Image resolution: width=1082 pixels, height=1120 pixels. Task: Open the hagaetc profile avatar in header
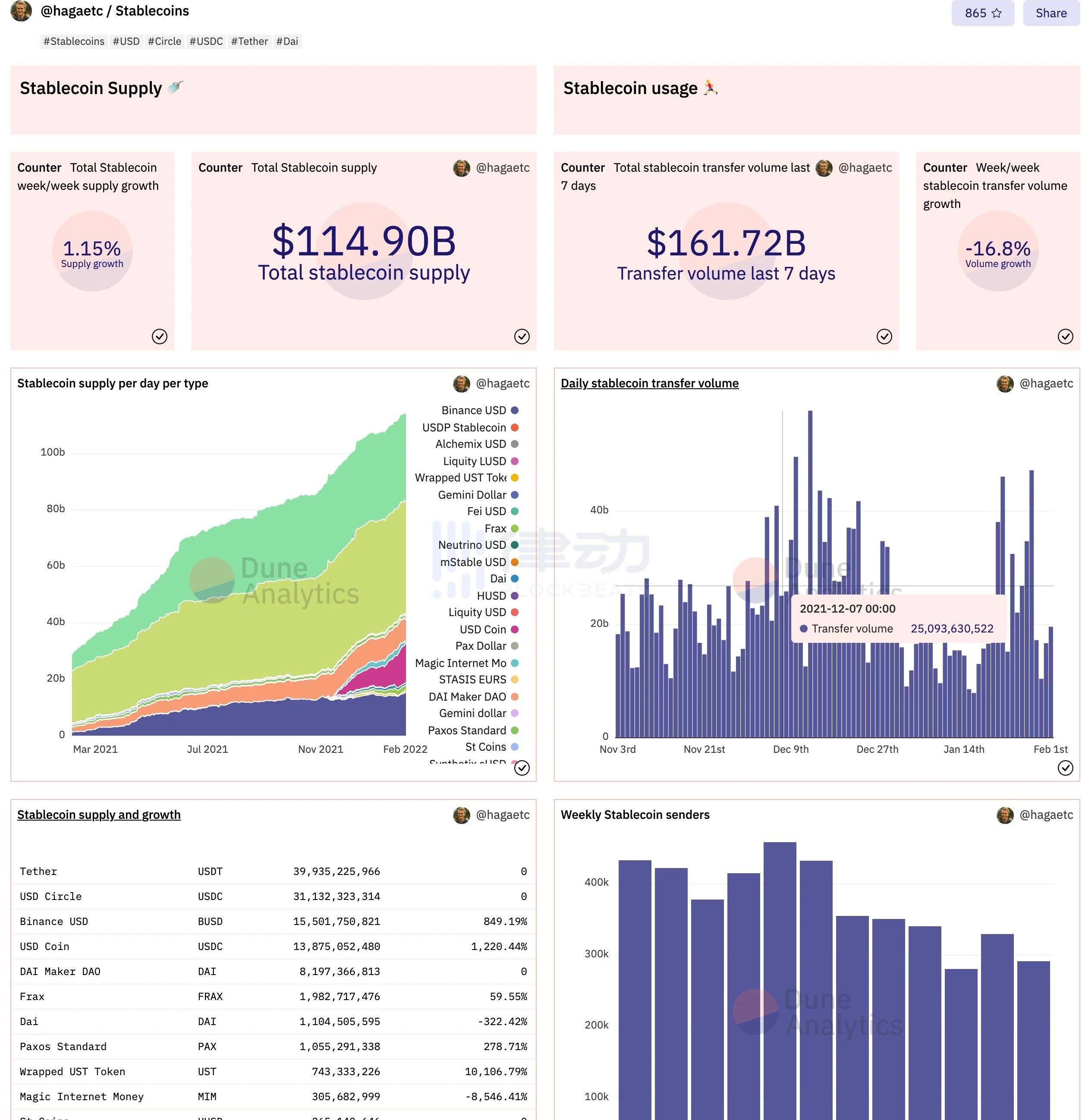pos(21,11)
